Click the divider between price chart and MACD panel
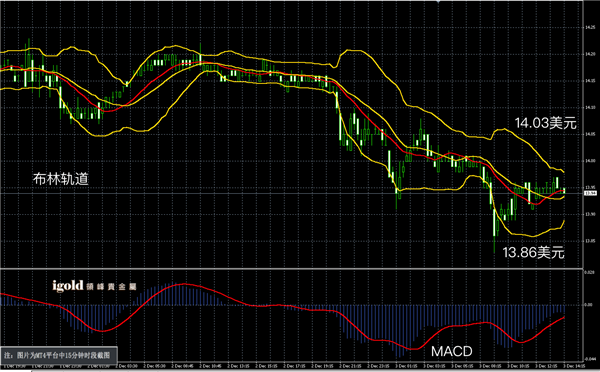Screen dimensions: 600x372 pos(292,268)
